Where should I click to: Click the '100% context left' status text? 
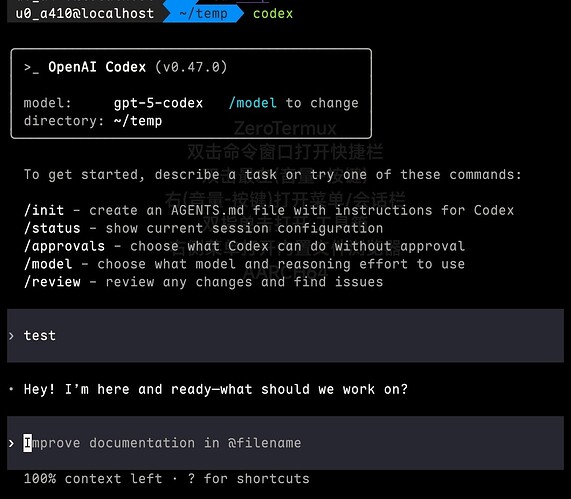(93, 478)
